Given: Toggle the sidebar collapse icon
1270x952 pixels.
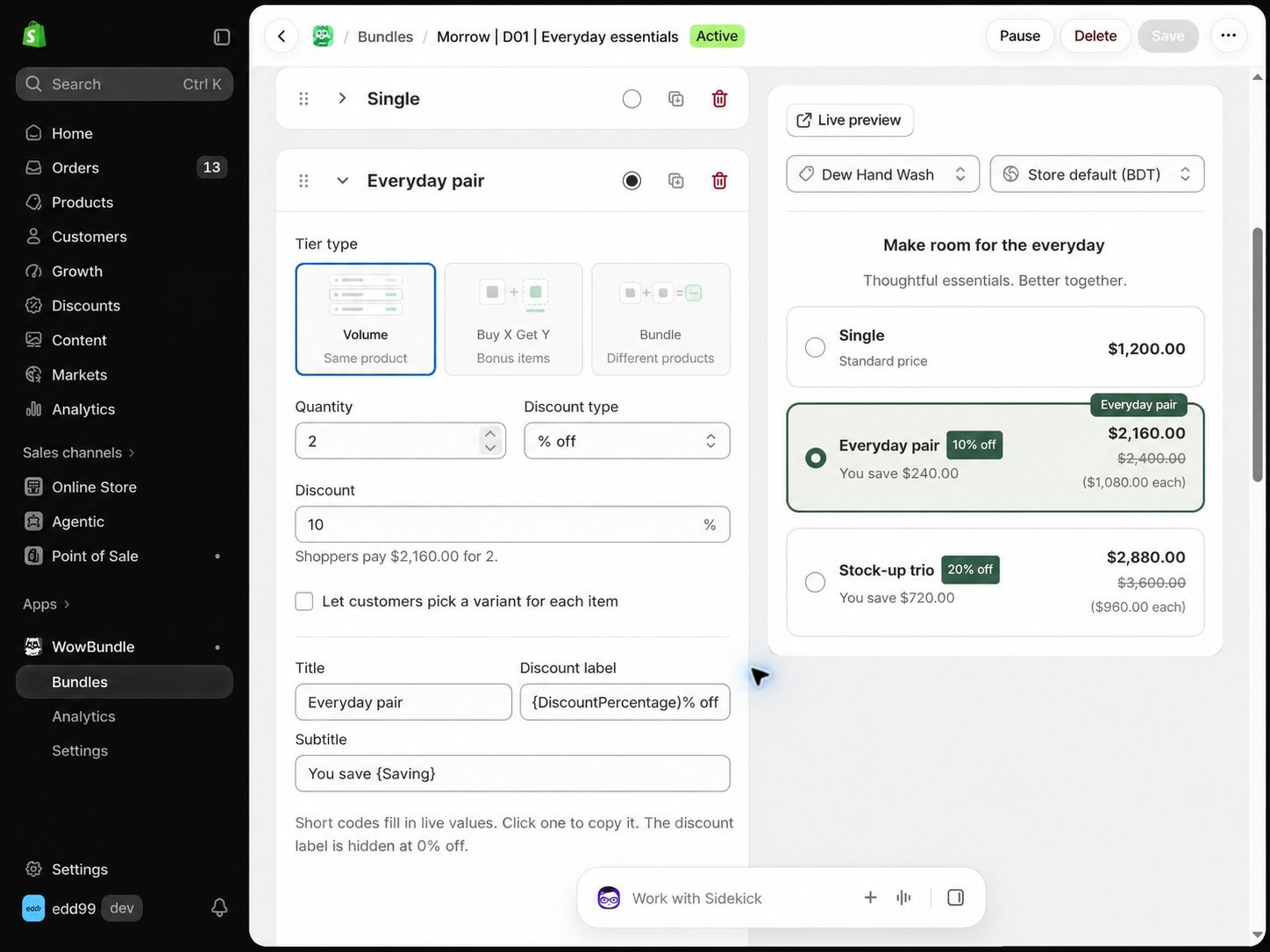Looking at the screenshot, I should point(222,37).
